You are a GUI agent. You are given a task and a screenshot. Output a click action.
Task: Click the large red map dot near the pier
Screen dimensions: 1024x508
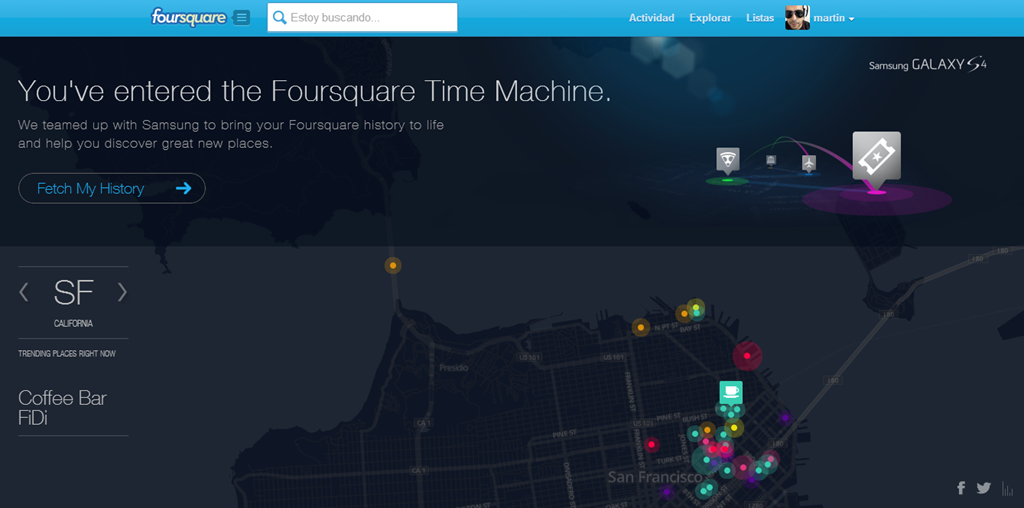pyautogui.click(x=747, y=356)
